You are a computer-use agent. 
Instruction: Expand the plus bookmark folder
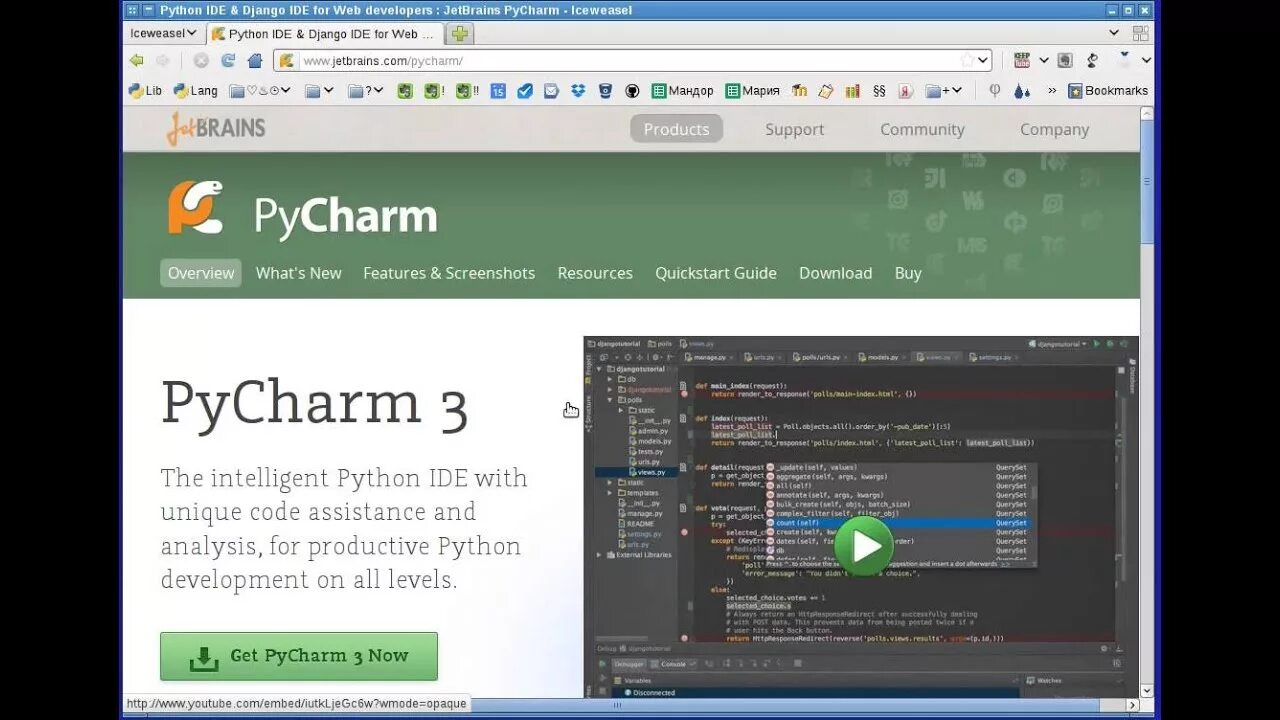(x=944, y=90)
